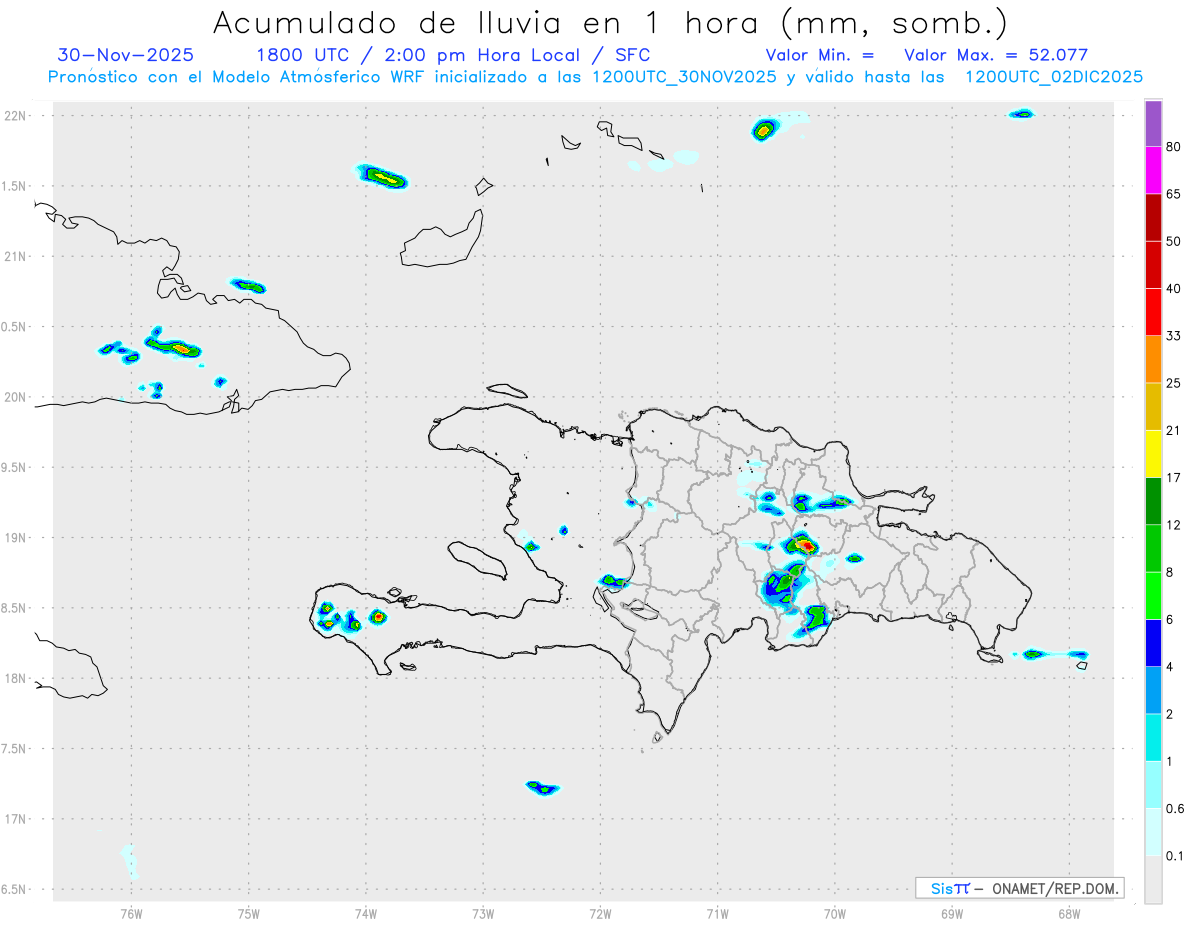Screen dimensions: 1200x927
Task: Click the "19N" latitude label
Action: click(x=17, y=538)
